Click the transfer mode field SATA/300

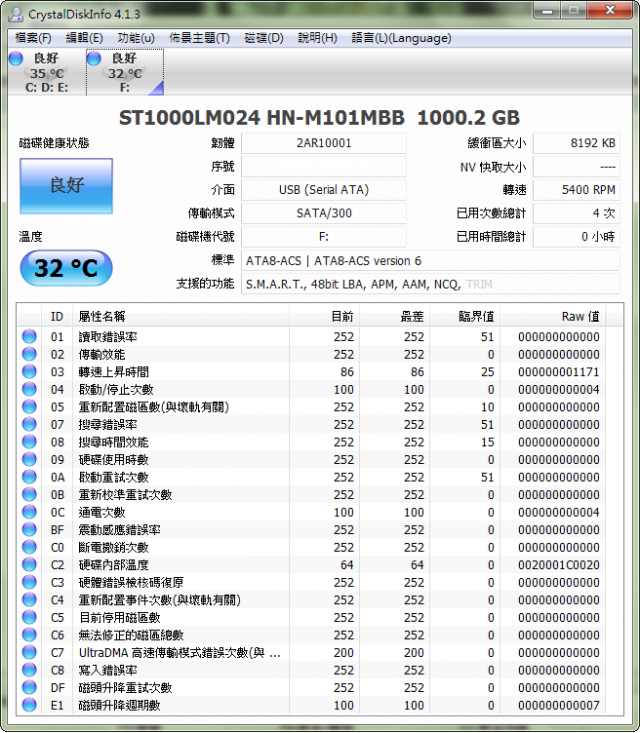pos(324,213)
